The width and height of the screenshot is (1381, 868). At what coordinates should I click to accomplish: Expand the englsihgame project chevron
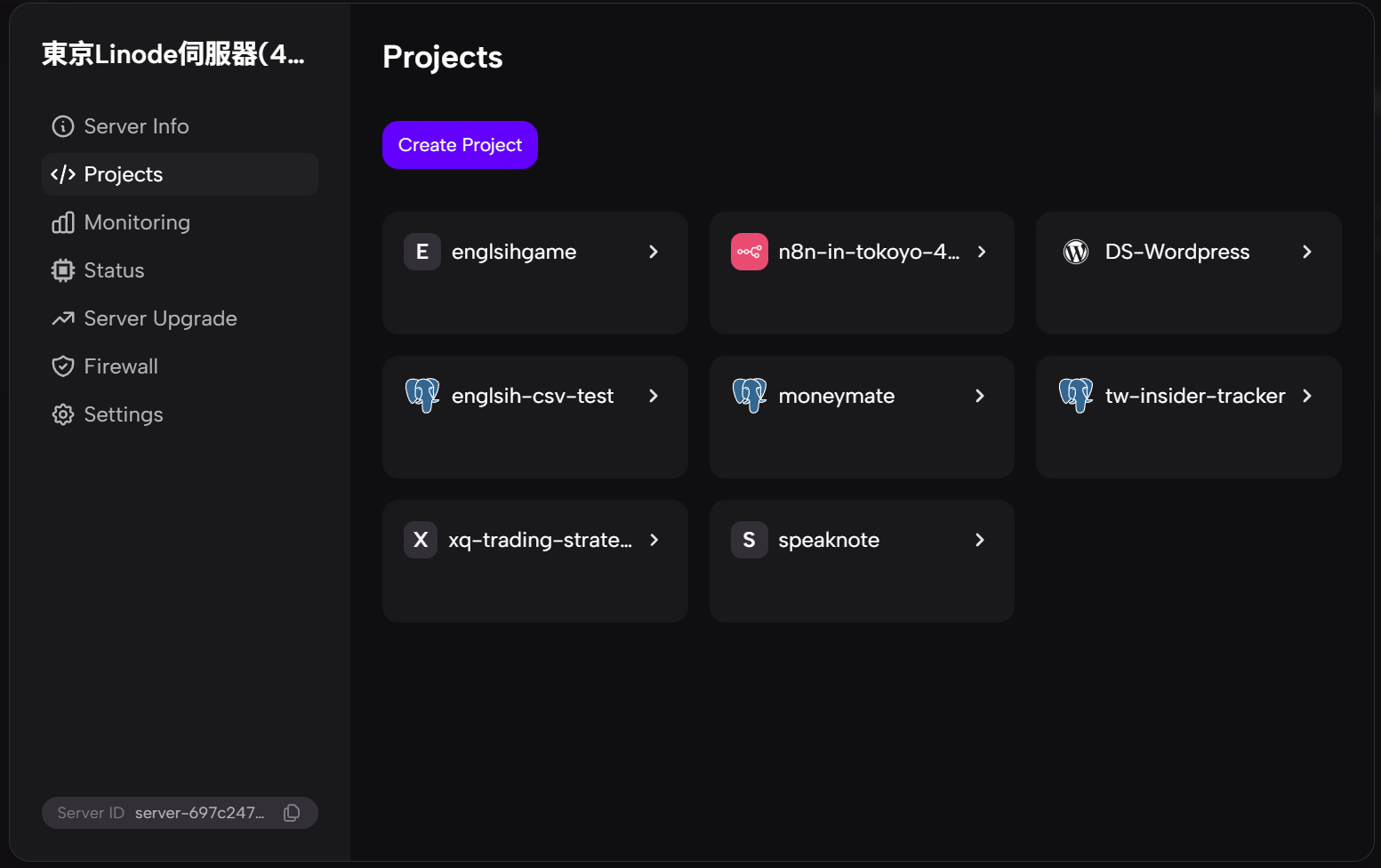[654, 252]
